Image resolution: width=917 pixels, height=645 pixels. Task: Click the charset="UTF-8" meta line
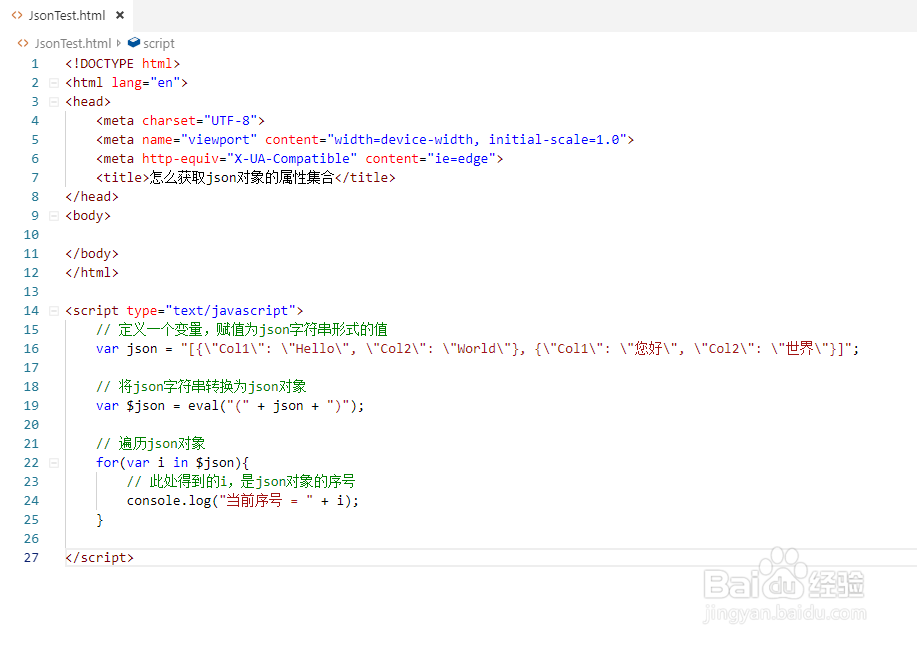[180, 121]
